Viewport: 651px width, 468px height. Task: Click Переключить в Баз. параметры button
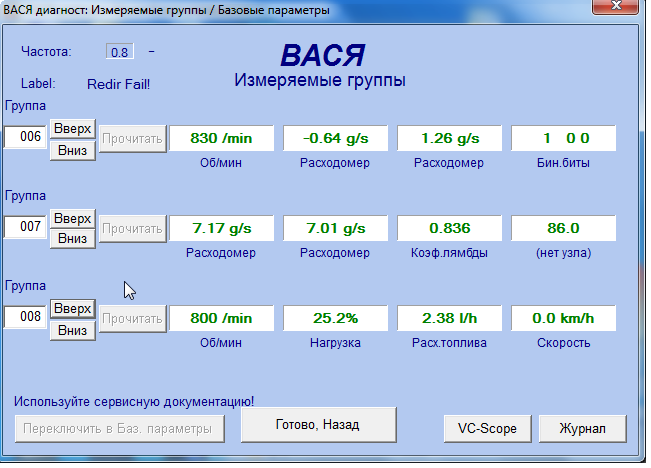(x=119, y=428)
